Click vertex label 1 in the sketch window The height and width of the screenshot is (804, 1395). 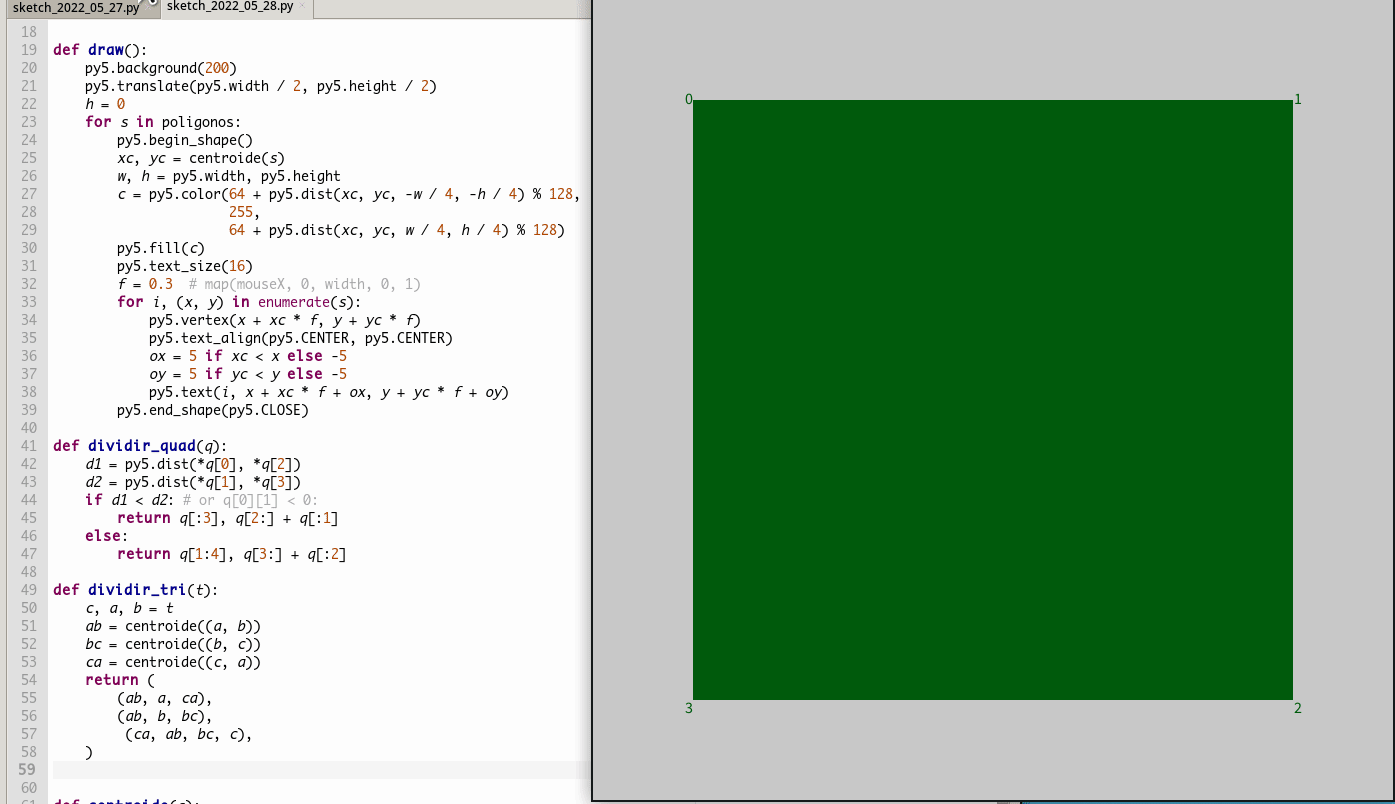1298,99
